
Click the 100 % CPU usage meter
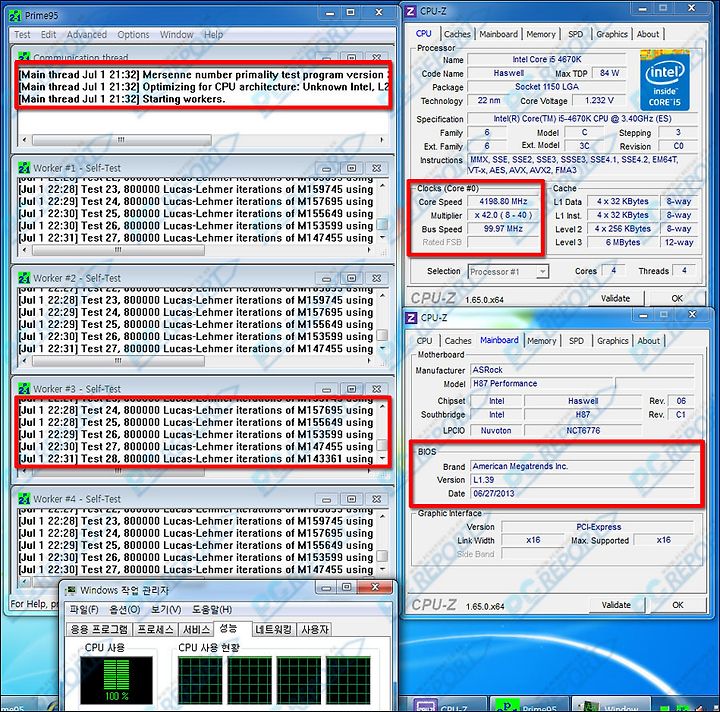pyautogui.click(x=116, y=680)
